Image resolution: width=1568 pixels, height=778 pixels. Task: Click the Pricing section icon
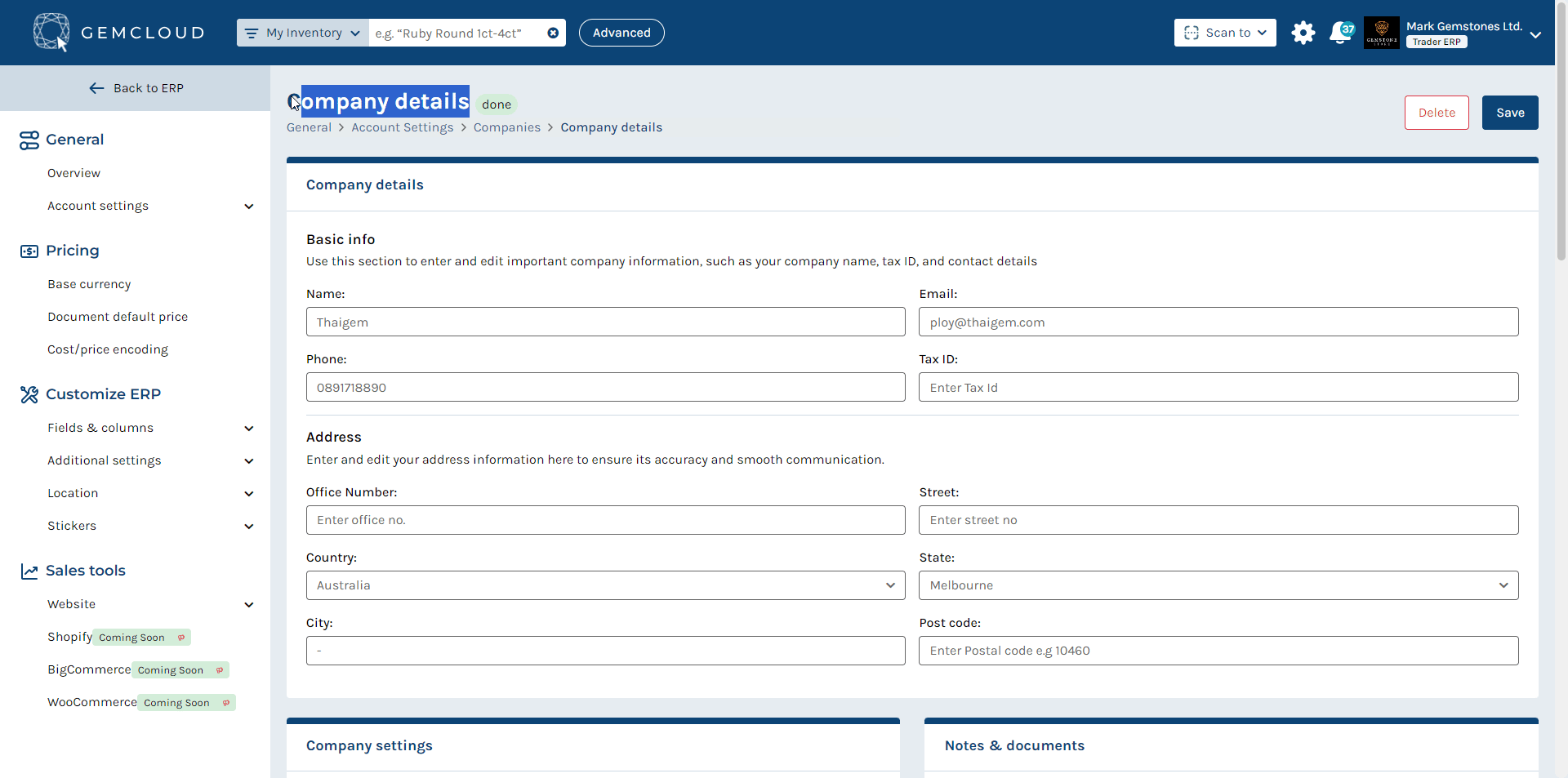pos(29,251)
